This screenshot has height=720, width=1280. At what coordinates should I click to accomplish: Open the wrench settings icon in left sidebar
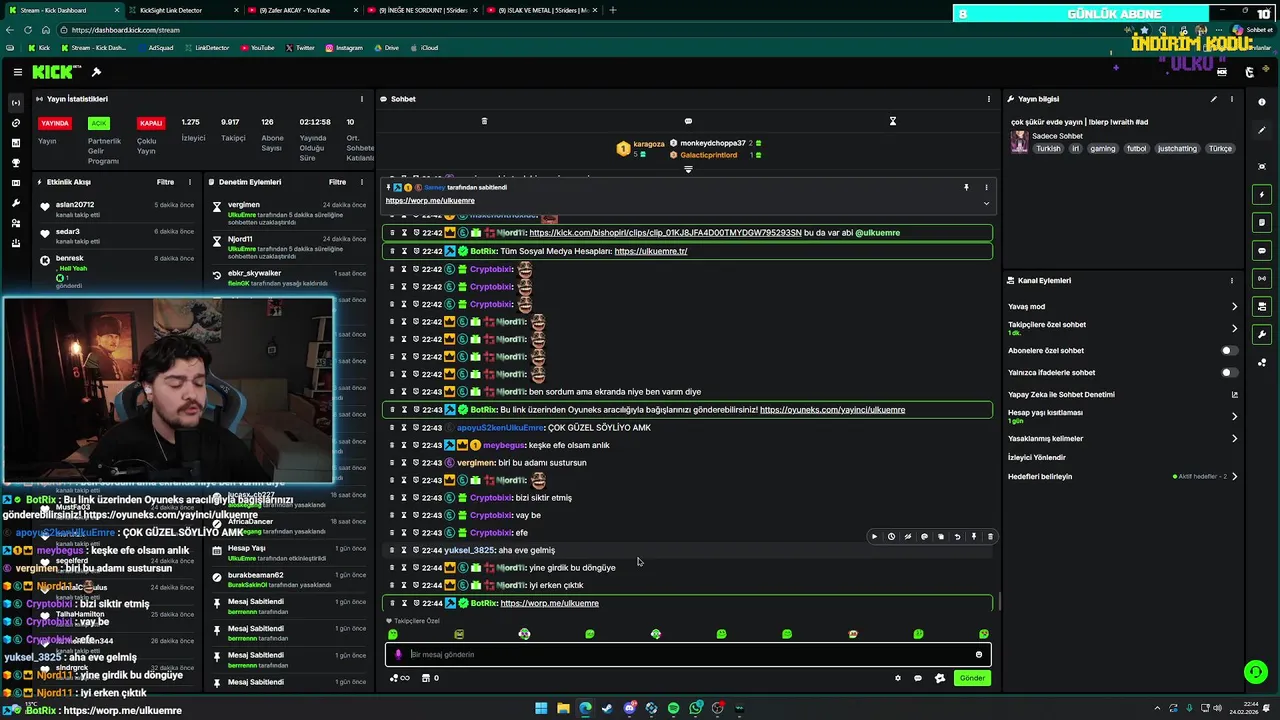[x=15, y=203]
